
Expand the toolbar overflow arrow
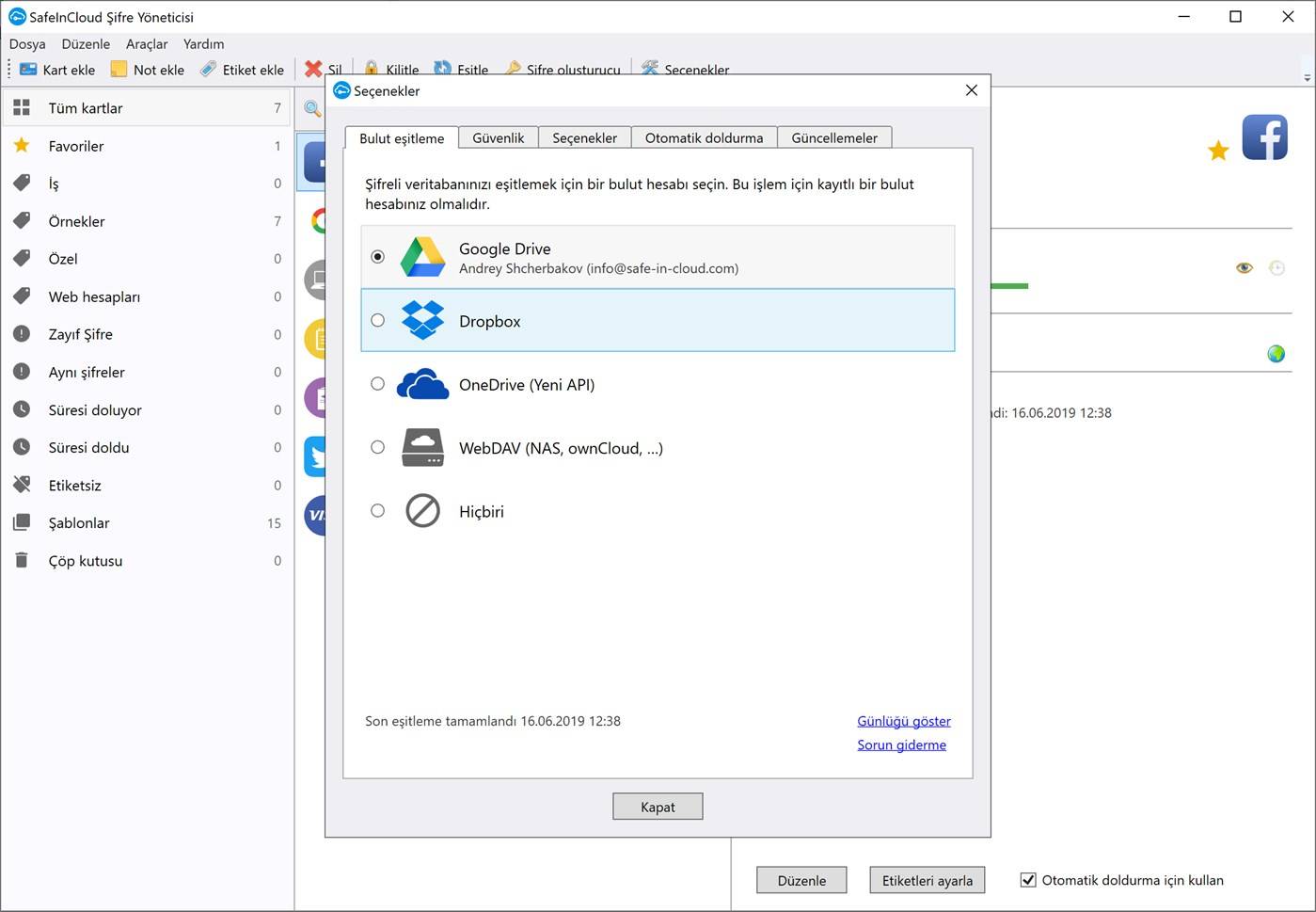click(1307, 77)
